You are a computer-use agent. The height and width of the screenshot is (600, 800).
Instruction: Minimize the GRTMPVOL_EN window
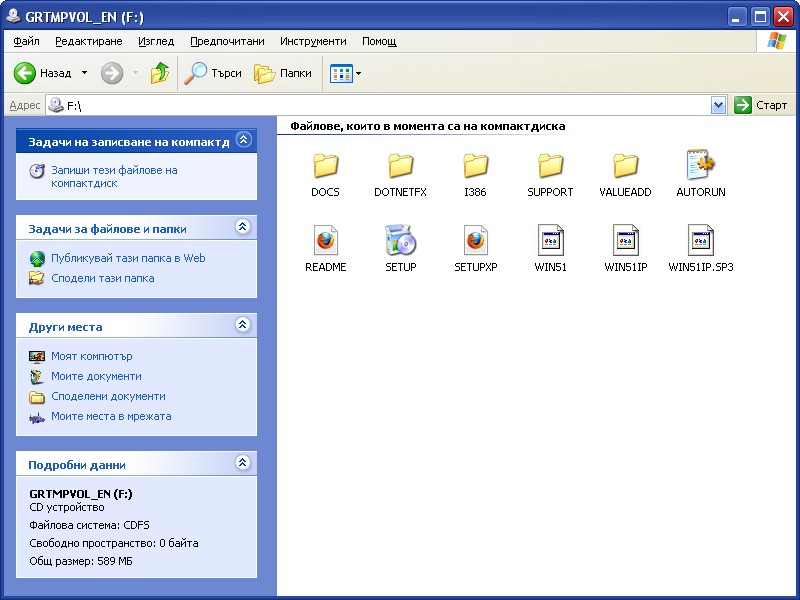(x=736, y=17)
